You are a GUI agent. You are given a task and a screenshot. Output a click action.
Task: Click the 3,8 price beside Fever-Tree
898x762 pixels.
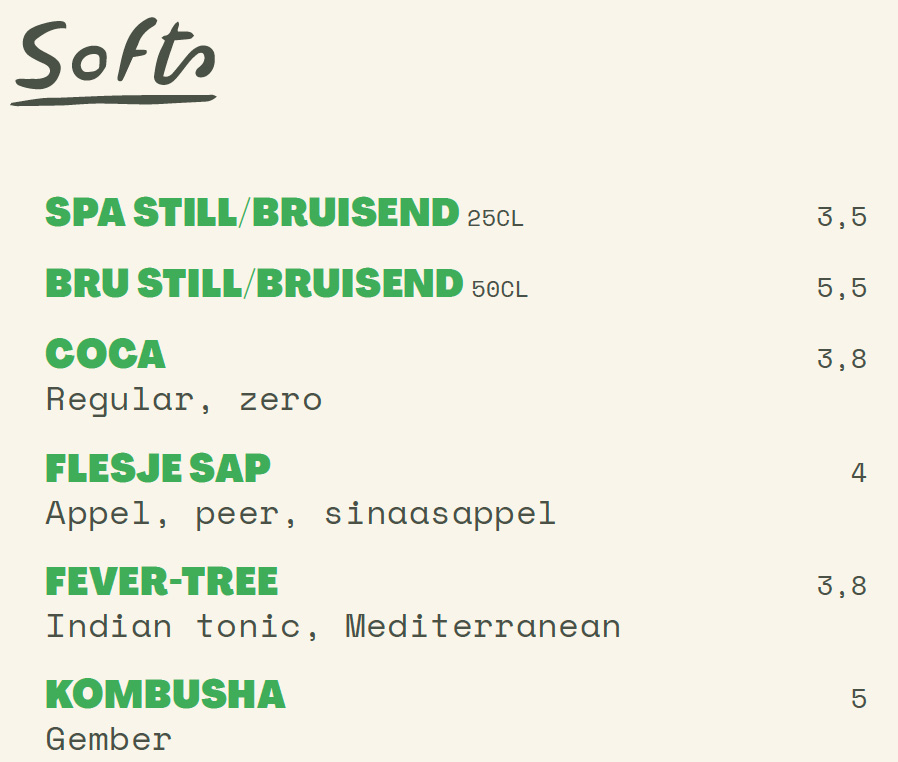(842, 586)
